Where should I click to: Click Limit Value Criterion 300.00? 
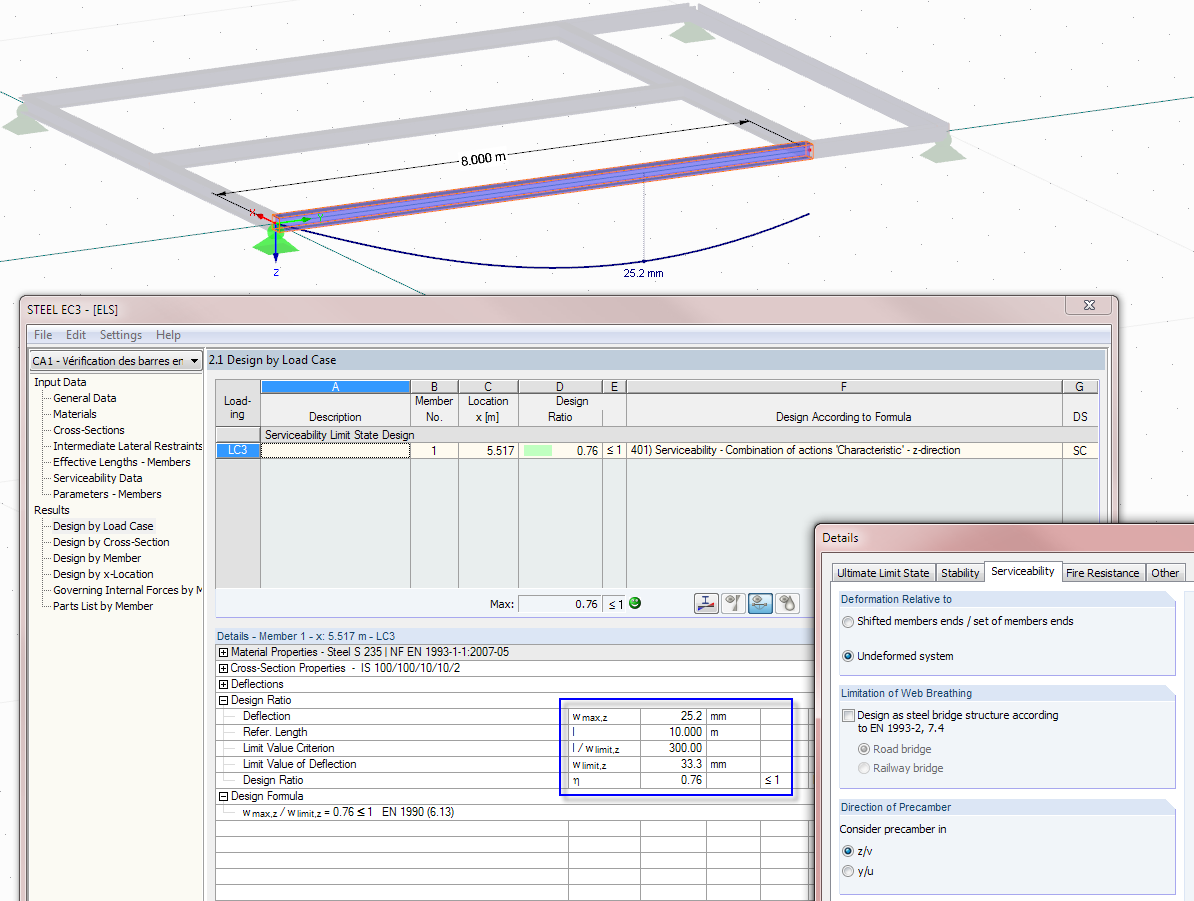tap(673, 749)
